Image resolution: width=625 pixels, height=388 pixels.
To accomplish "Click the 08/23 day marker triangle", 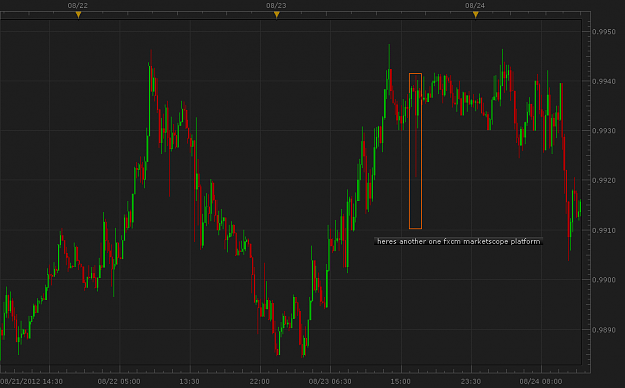I will (277, 15).
